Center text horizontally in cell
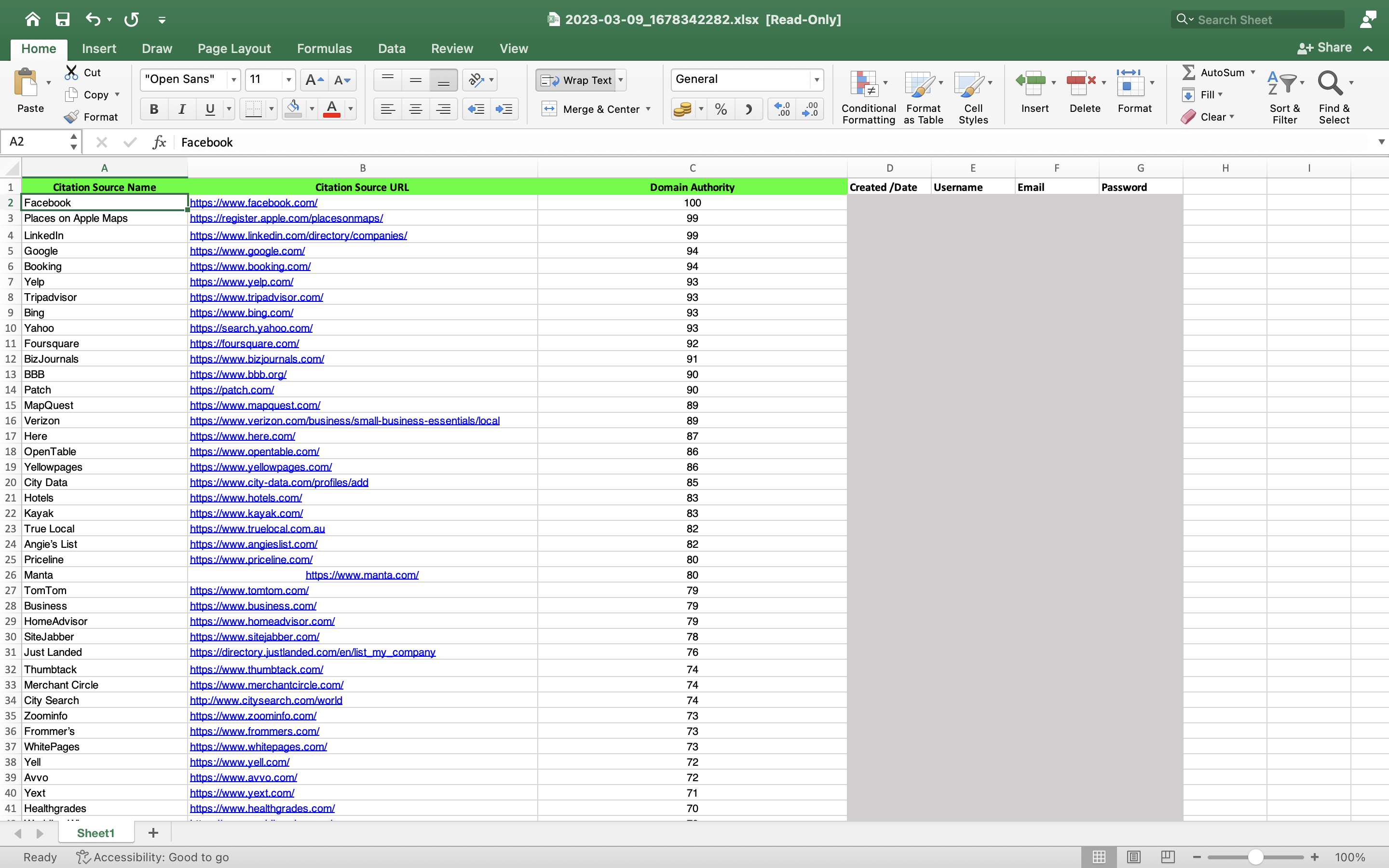1389x868 pixels. click(x=416, y=109)
